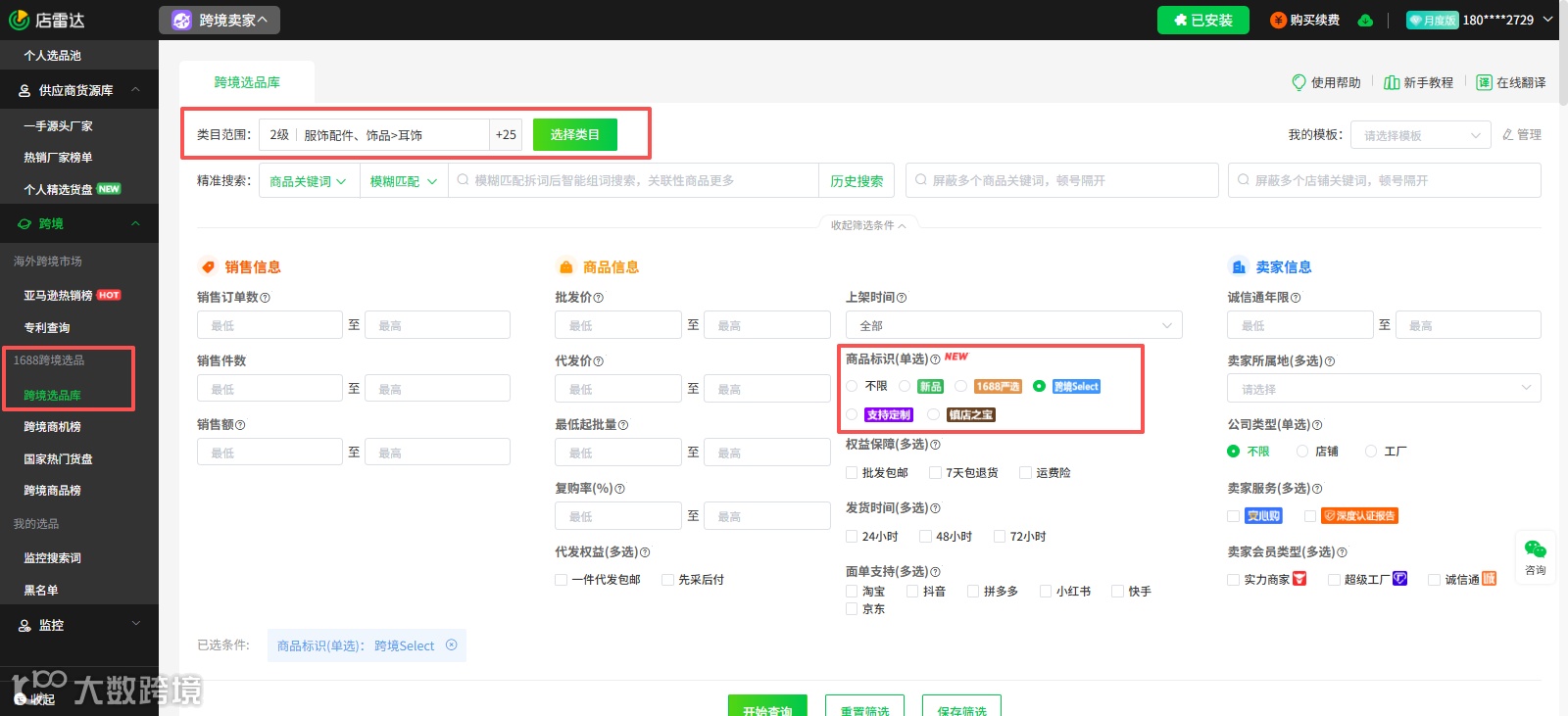Open the 180****2729 account menu
This screenshot has width=1568, height=716.
(1507, 20)
